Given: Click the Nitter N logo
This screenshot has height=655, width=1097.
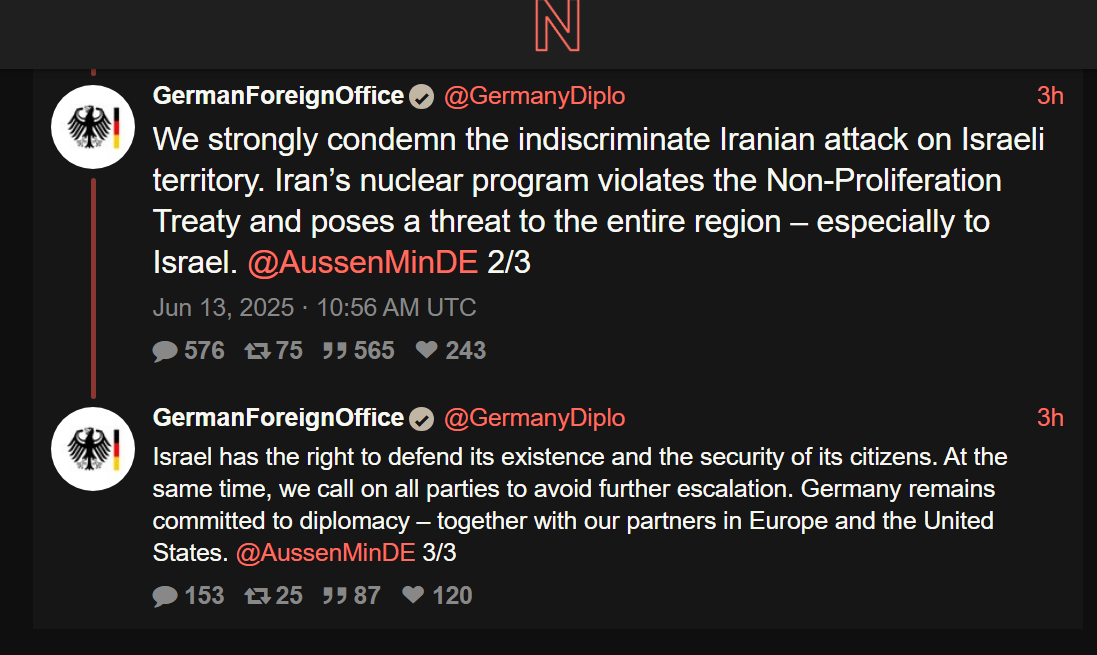Looking at the screenshot, I should pos(558,26).
